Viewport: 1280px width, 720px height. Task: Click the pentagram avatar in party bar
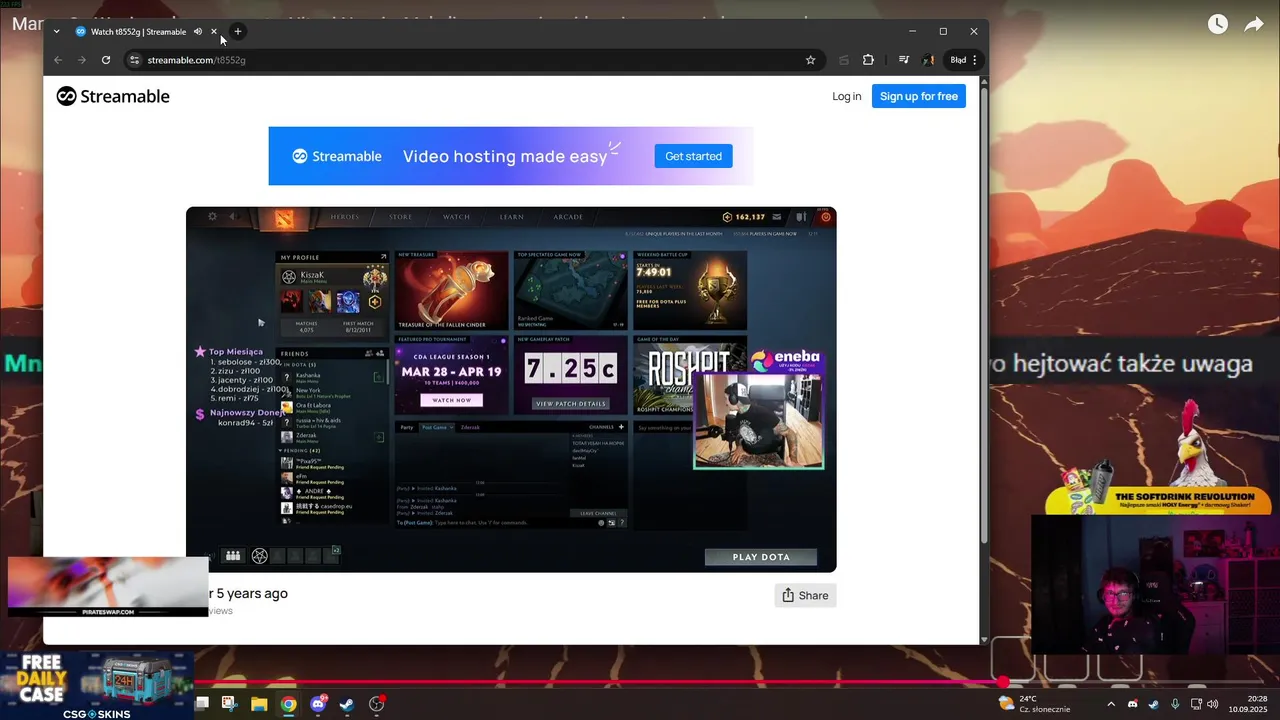tap(259, 556)
